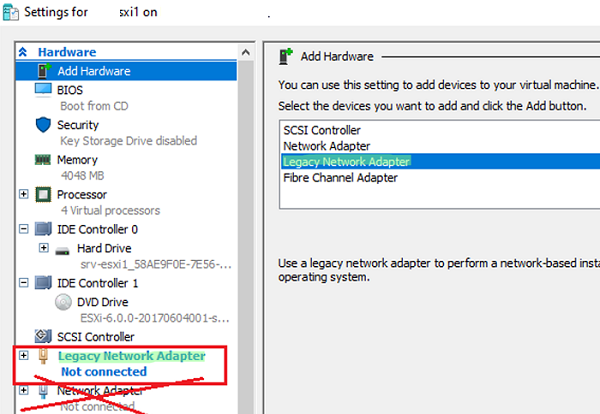
Task: Choose Network Adapter in the device list
Action: click(x=326, y=146)
